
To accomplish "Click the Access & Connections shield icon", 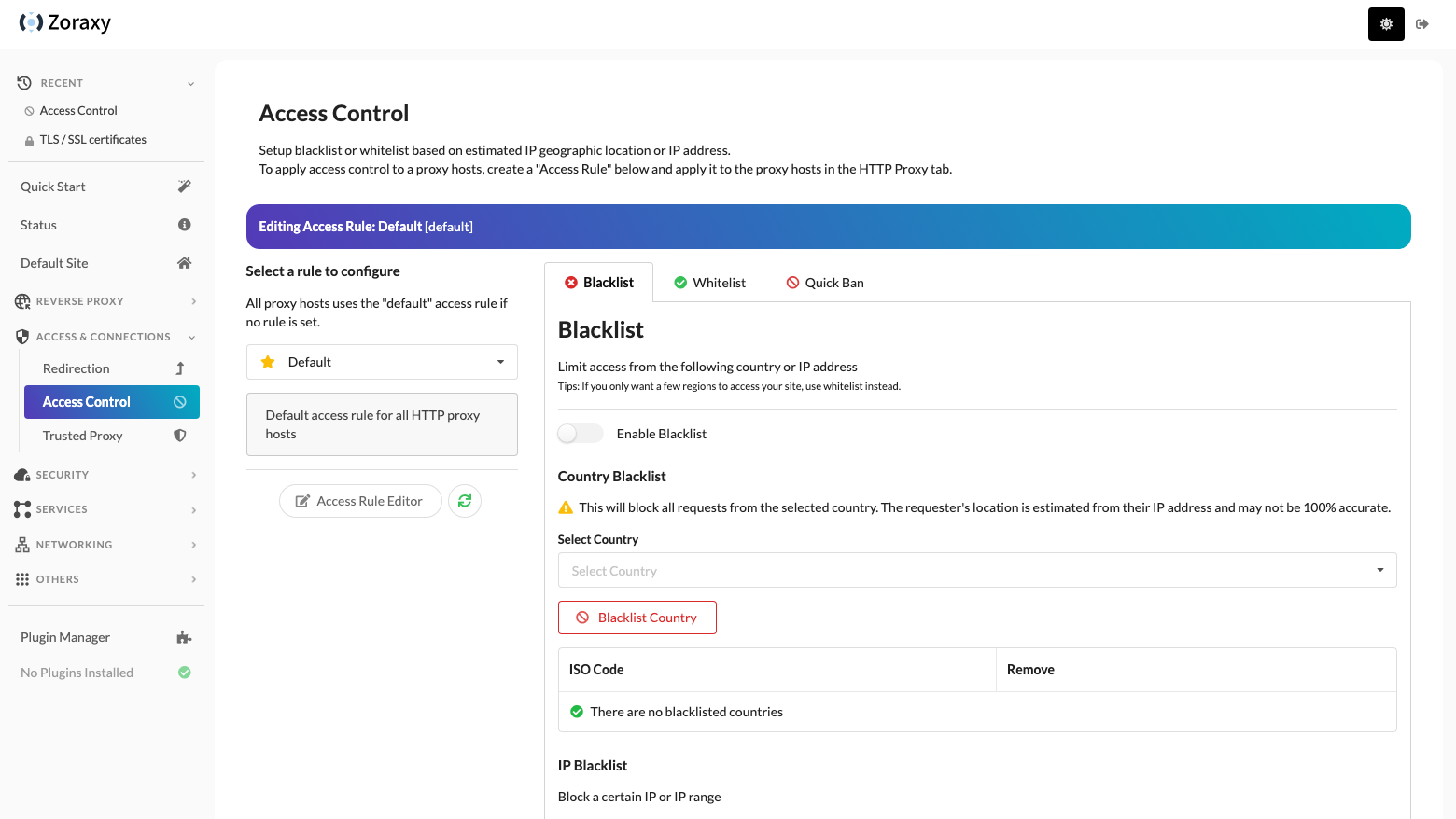I will [x=22, y=337].
